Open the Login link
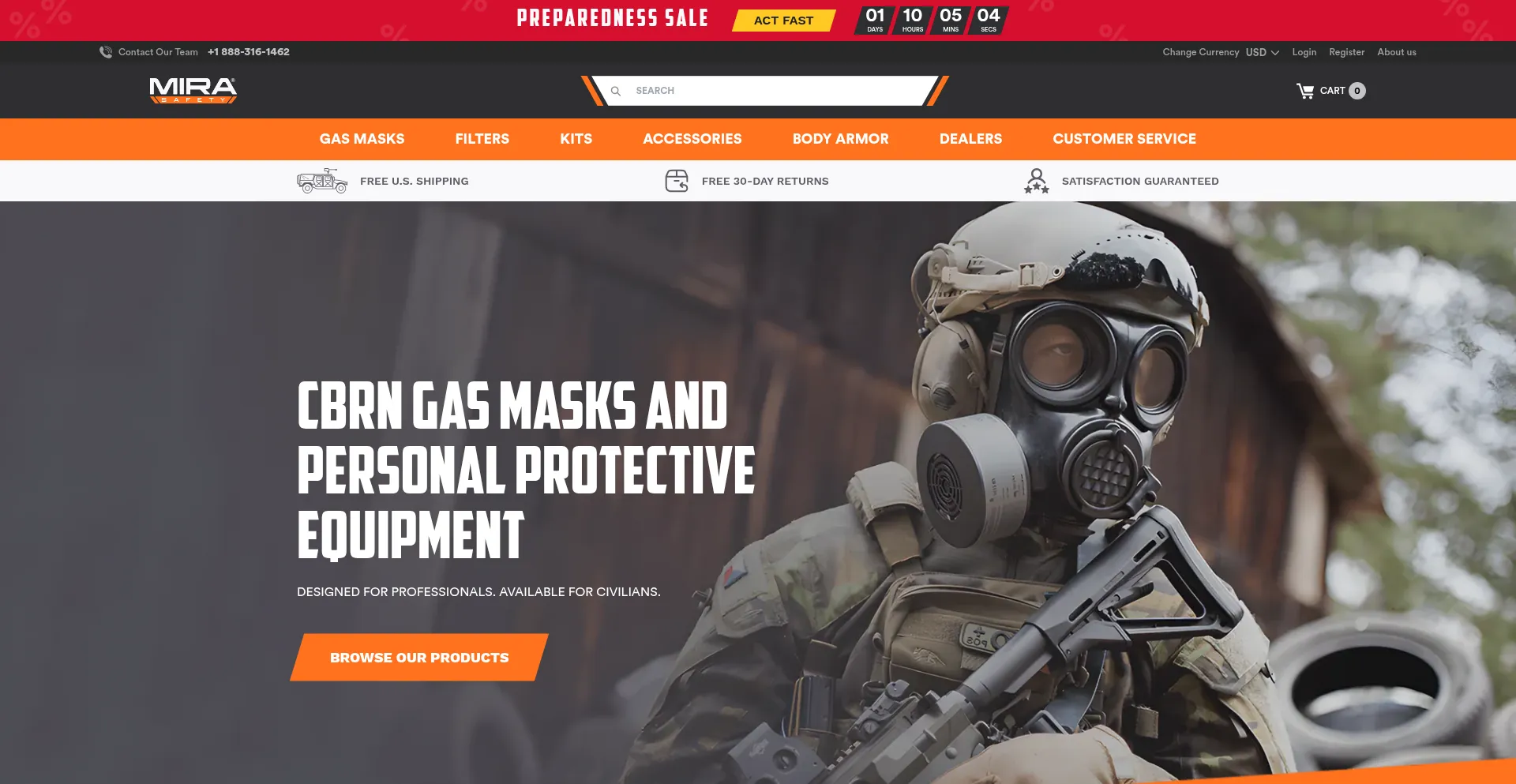Image resolution: width=1516 pixels, height=784 pixels. pyautogui.click(x=1304, y=52)
